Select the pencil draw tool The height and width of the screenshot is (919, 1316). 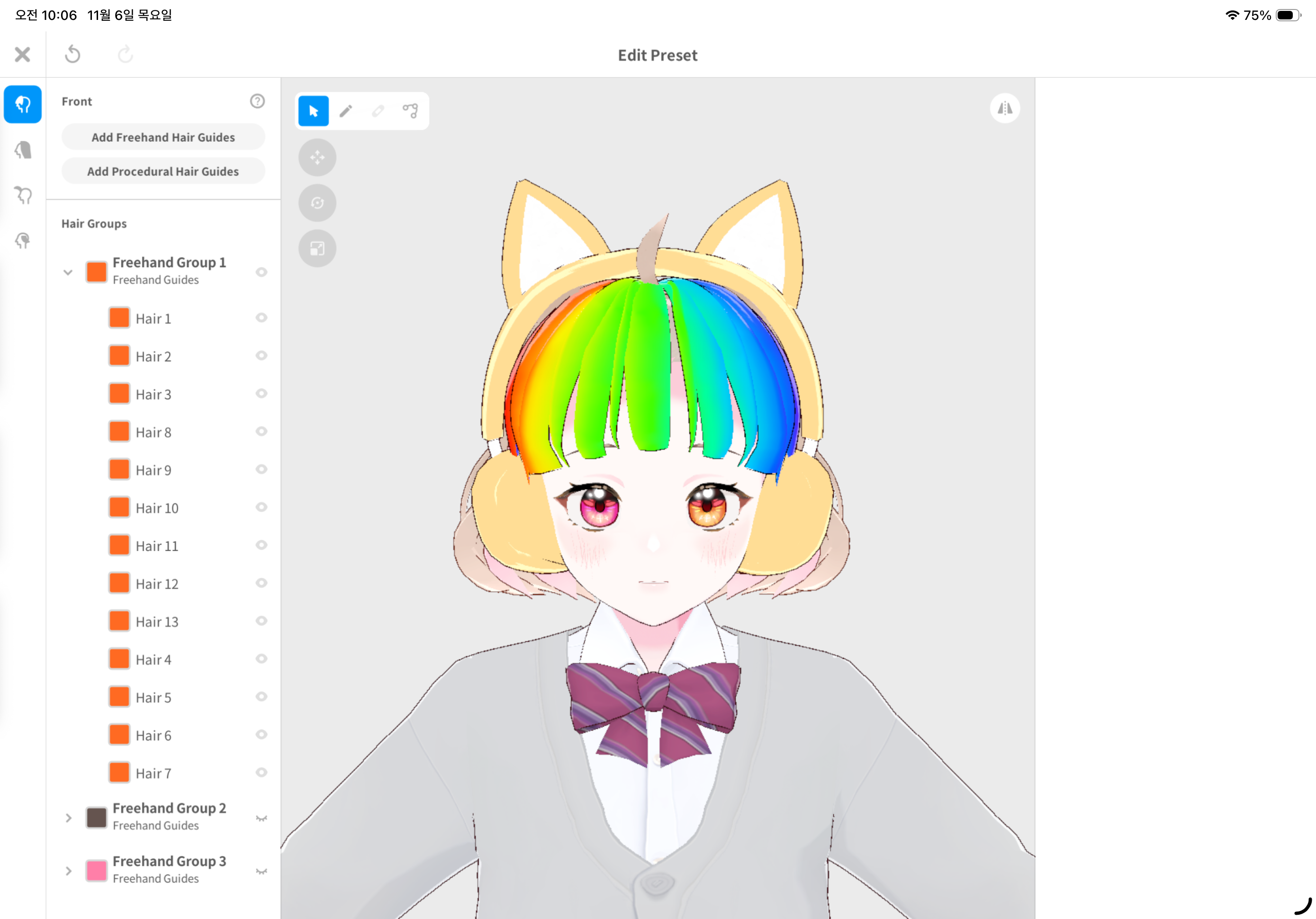346,111
